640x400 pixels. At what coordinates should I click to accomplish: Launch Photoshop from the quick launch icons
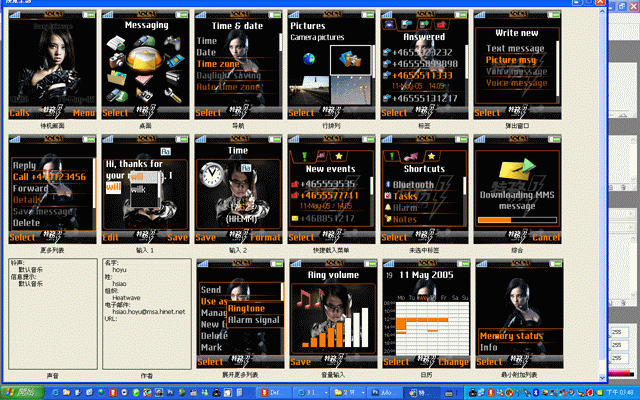pos(170,393)
